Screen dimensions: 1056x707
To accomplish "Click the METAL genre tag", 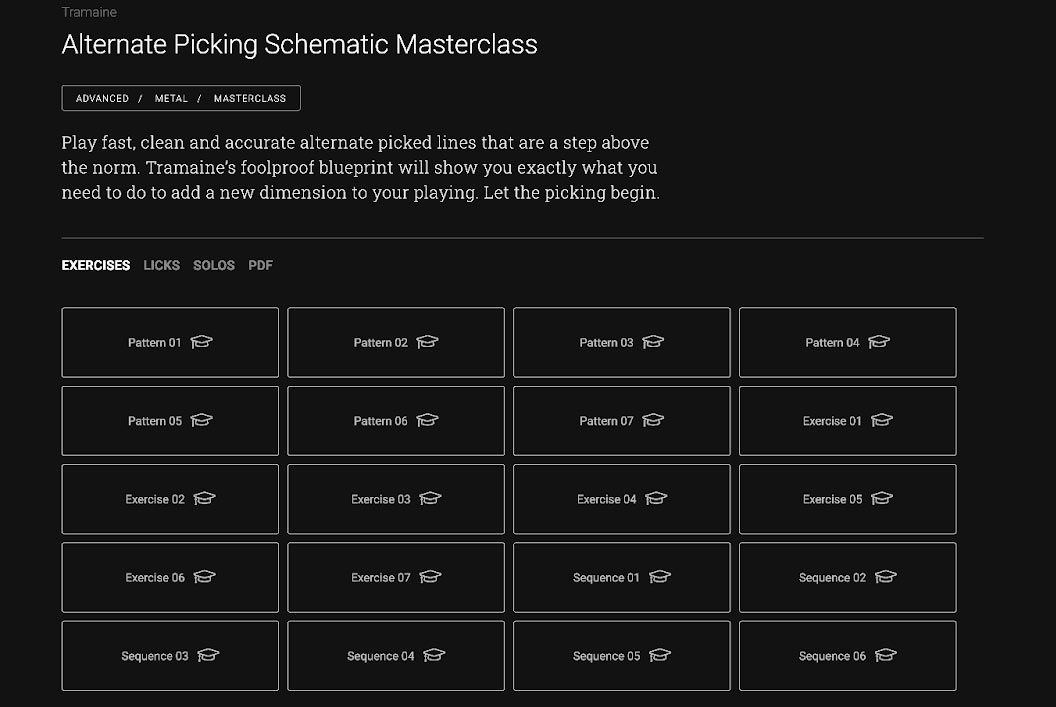I will 171,98.
